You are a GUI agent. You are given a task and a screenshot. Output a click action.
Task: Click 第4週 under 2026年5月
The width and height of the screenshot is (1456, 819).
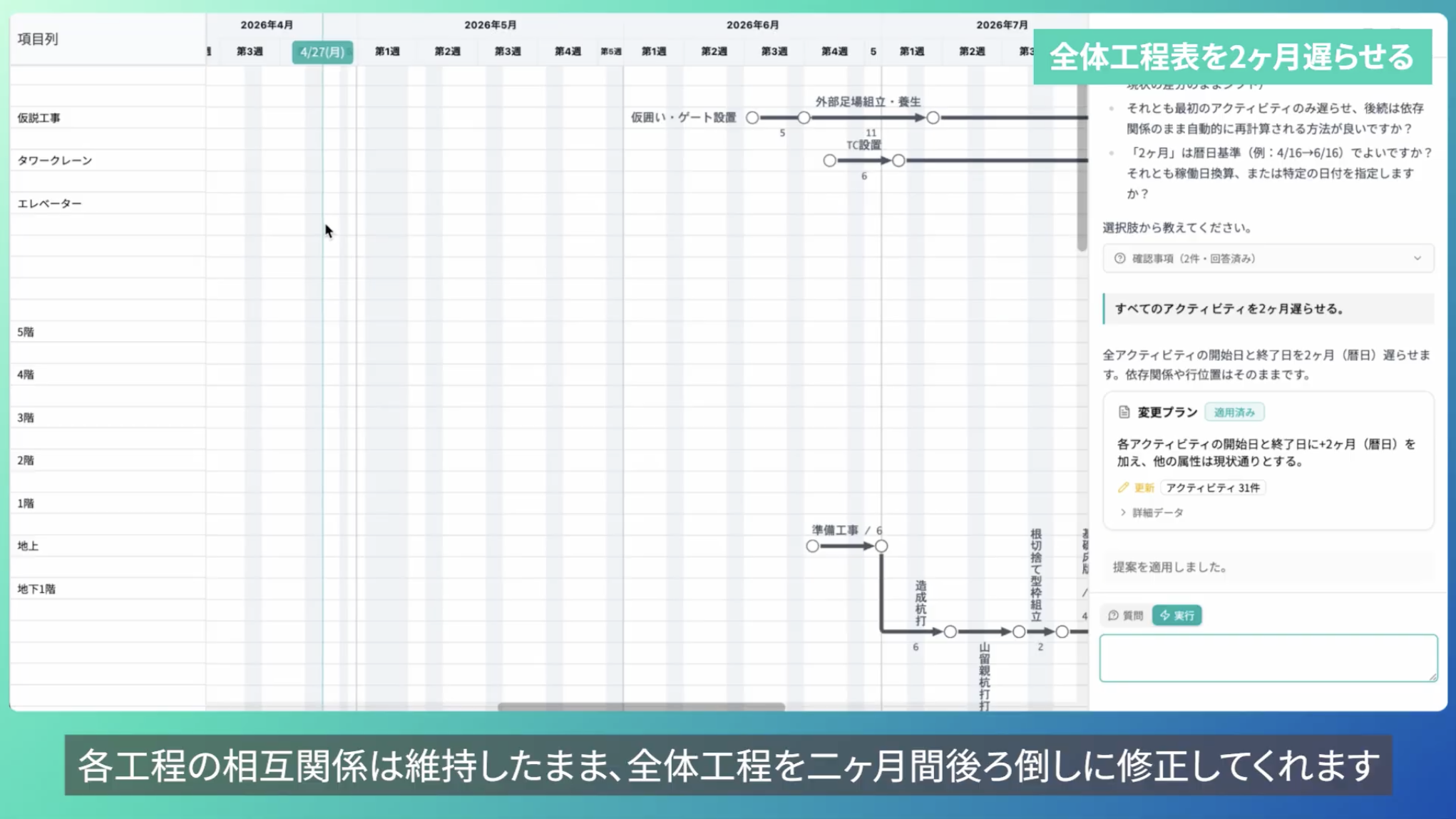(568, 51)
